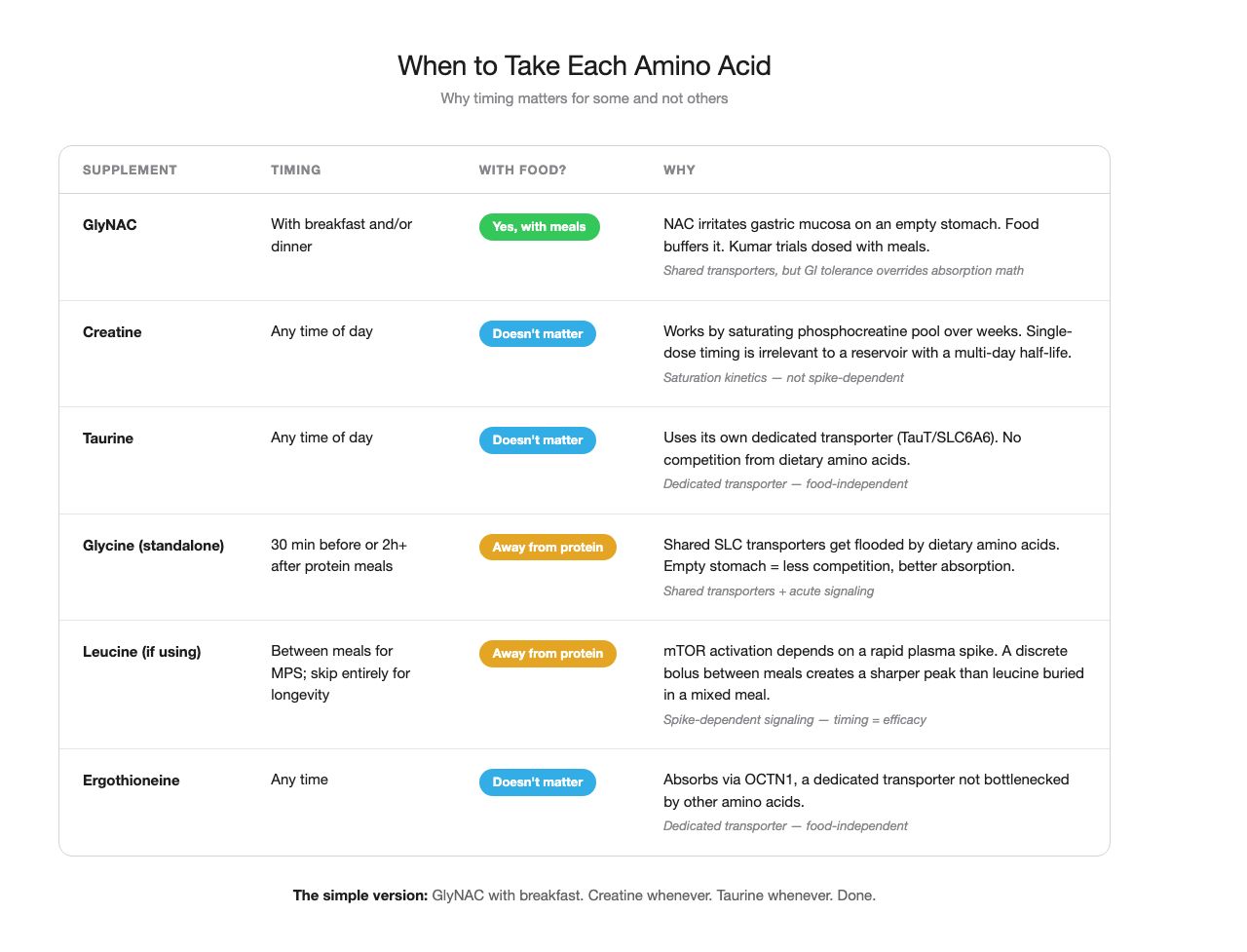This screenshot has width=1247, height=952.
Task: Click the Creatine row label
Action: 112,332
